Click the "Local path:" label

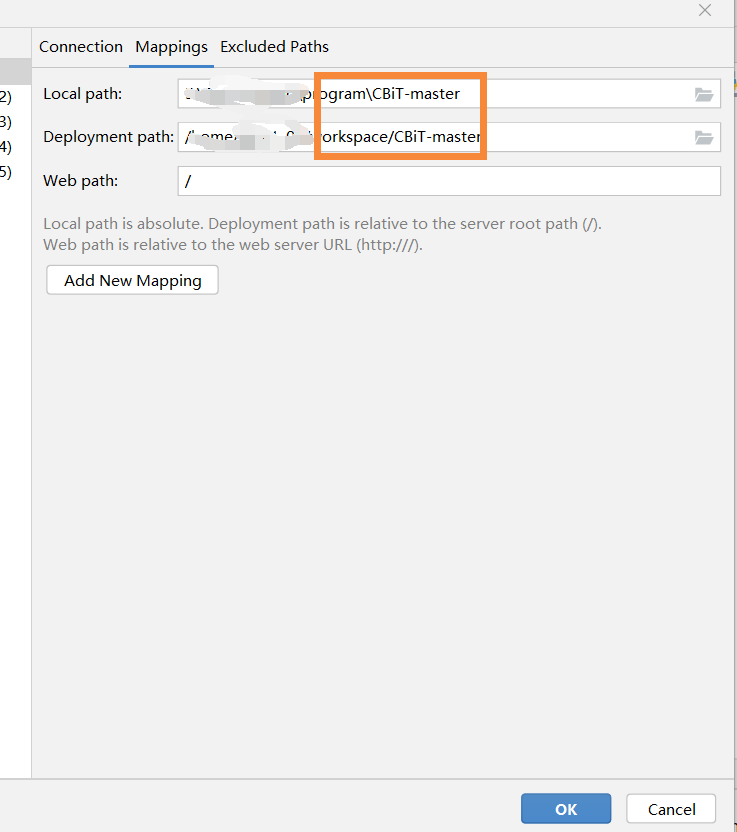pos(82,94)
